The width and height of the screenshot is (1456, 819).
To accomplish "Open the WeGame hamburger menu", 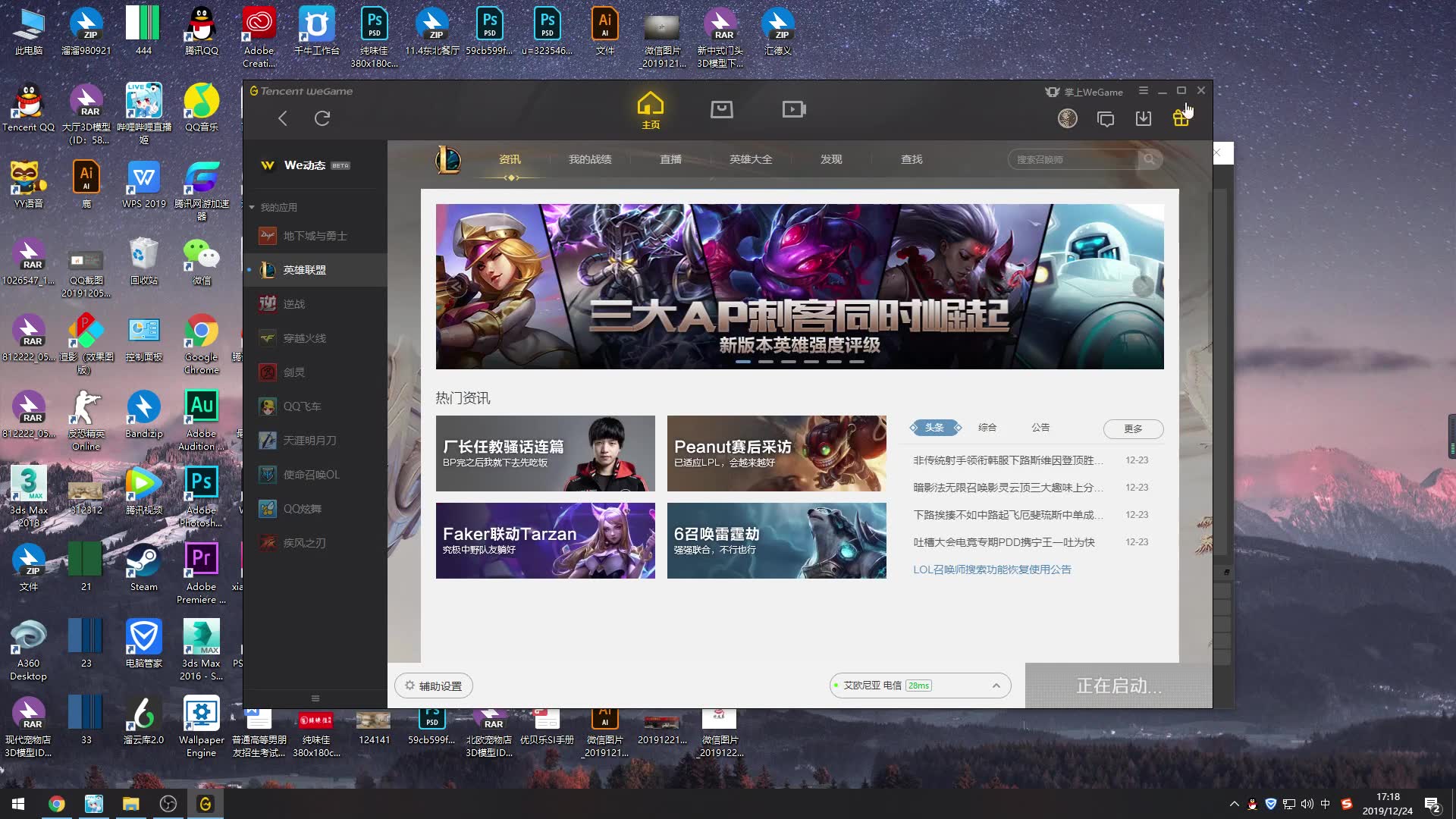I will [x=1143, y=91].
